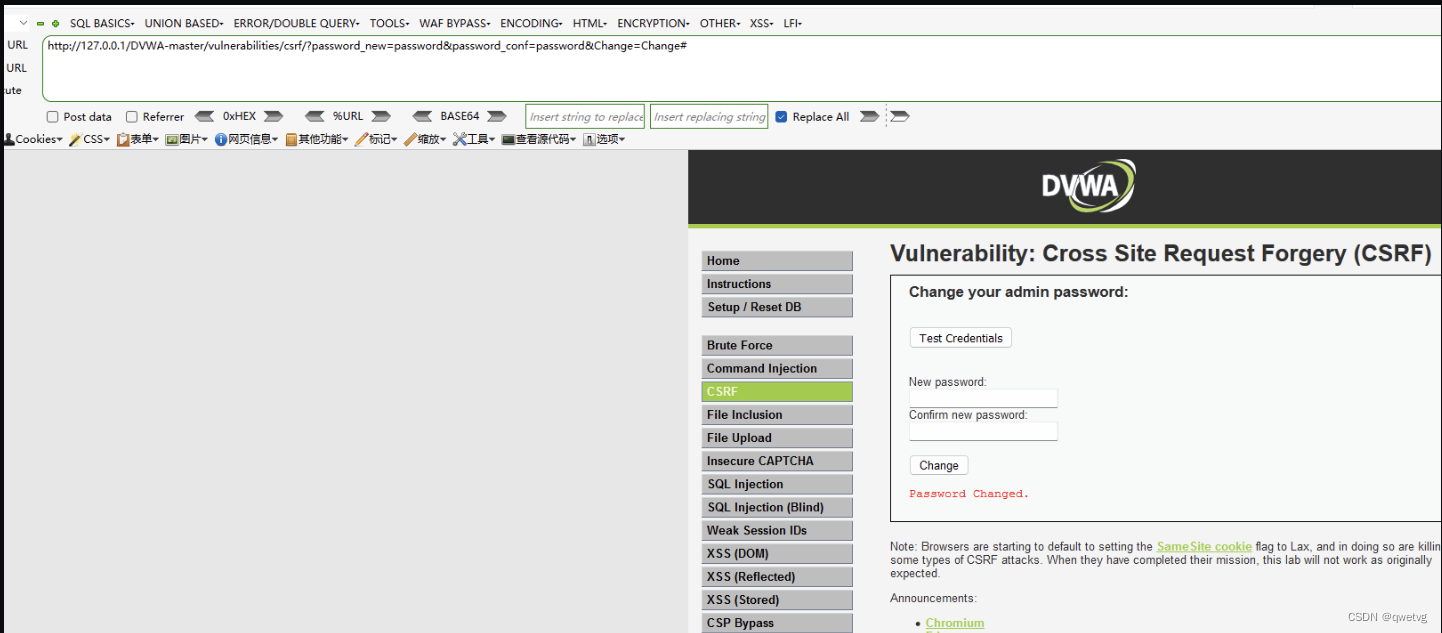Open the File Upload page
The width and height of the screenshot is (1442, 633).
777,438
